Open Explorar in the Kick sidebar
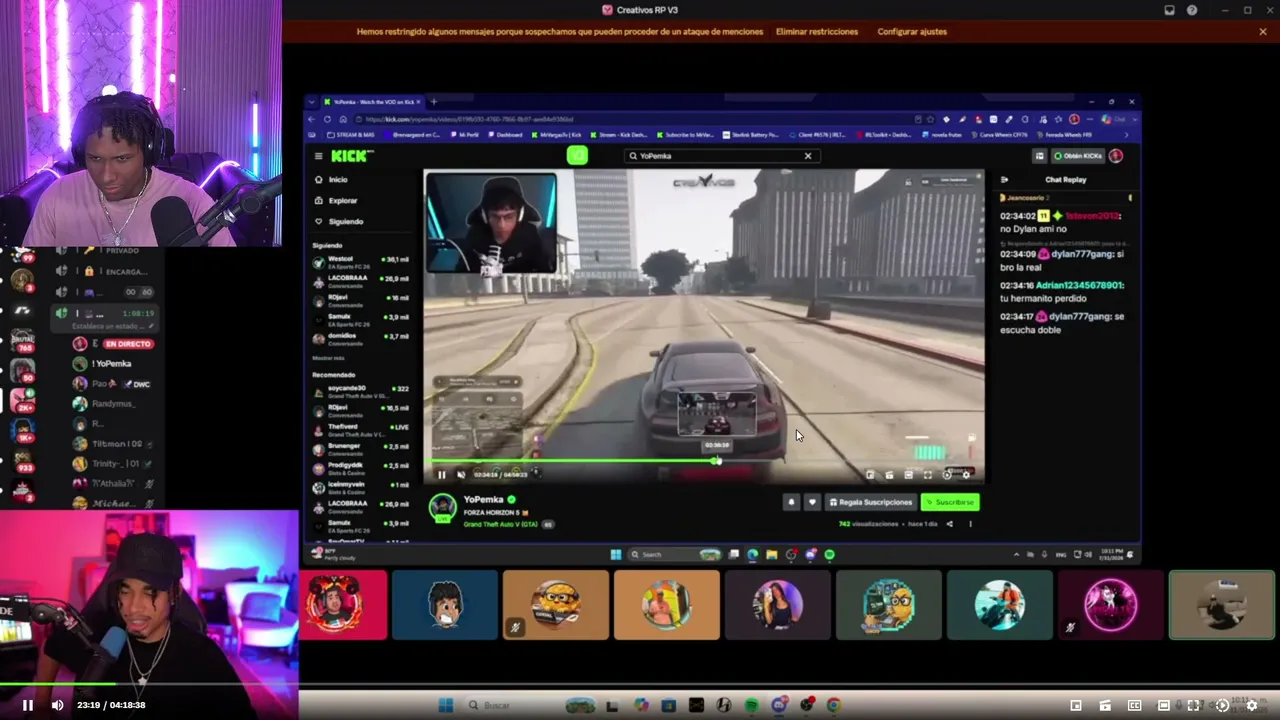The height and width of the screenshot is (720, 1280). click(342, 200)
